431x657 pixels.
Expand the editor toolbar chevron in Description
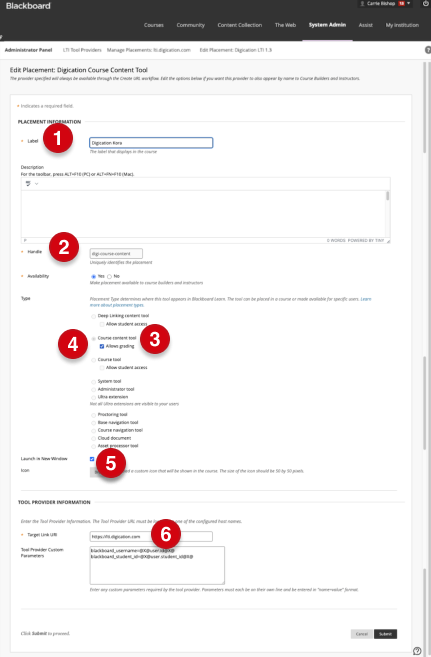(36, 184)
